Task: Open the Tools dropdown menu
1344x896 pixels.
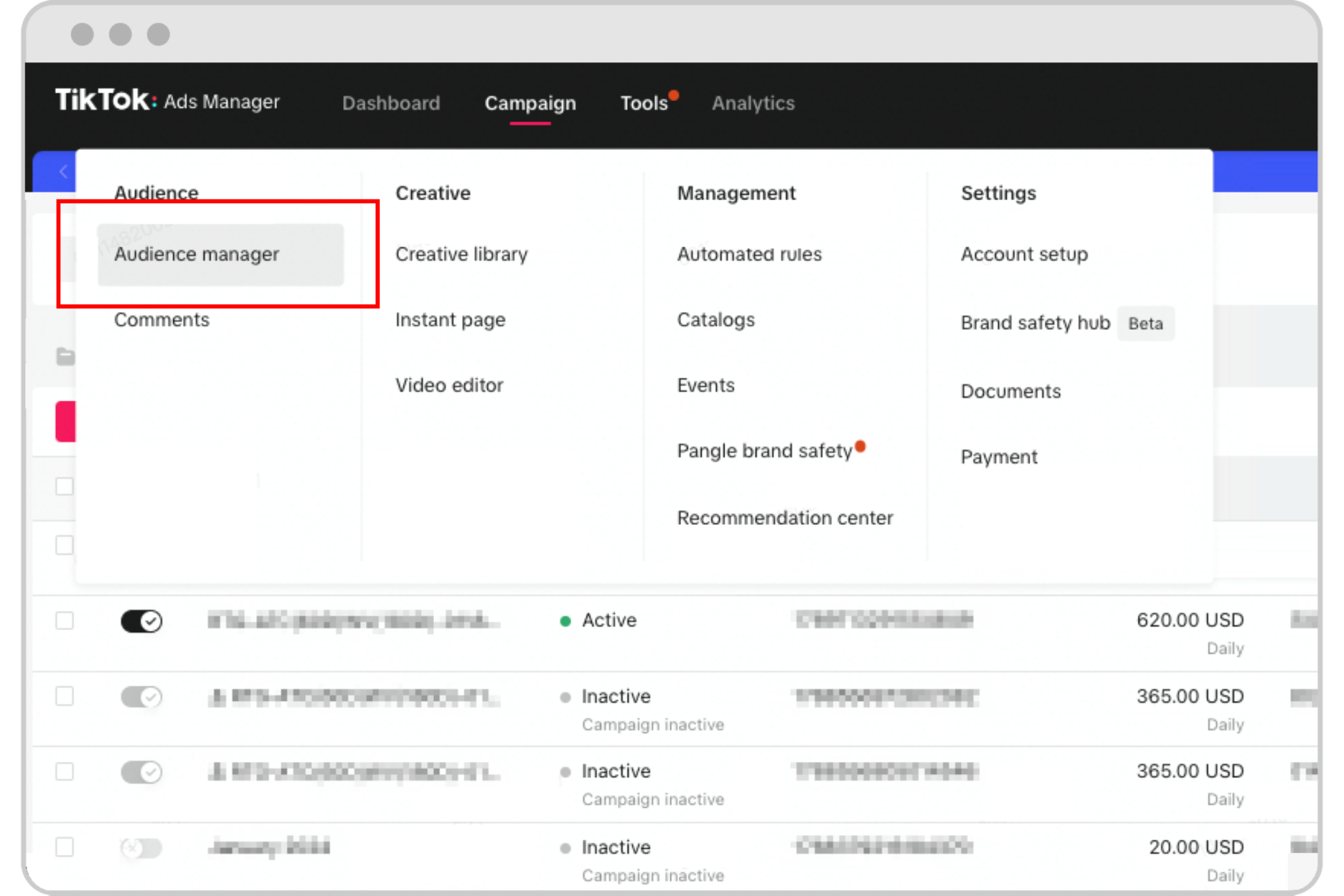Action: click(644, 103)
